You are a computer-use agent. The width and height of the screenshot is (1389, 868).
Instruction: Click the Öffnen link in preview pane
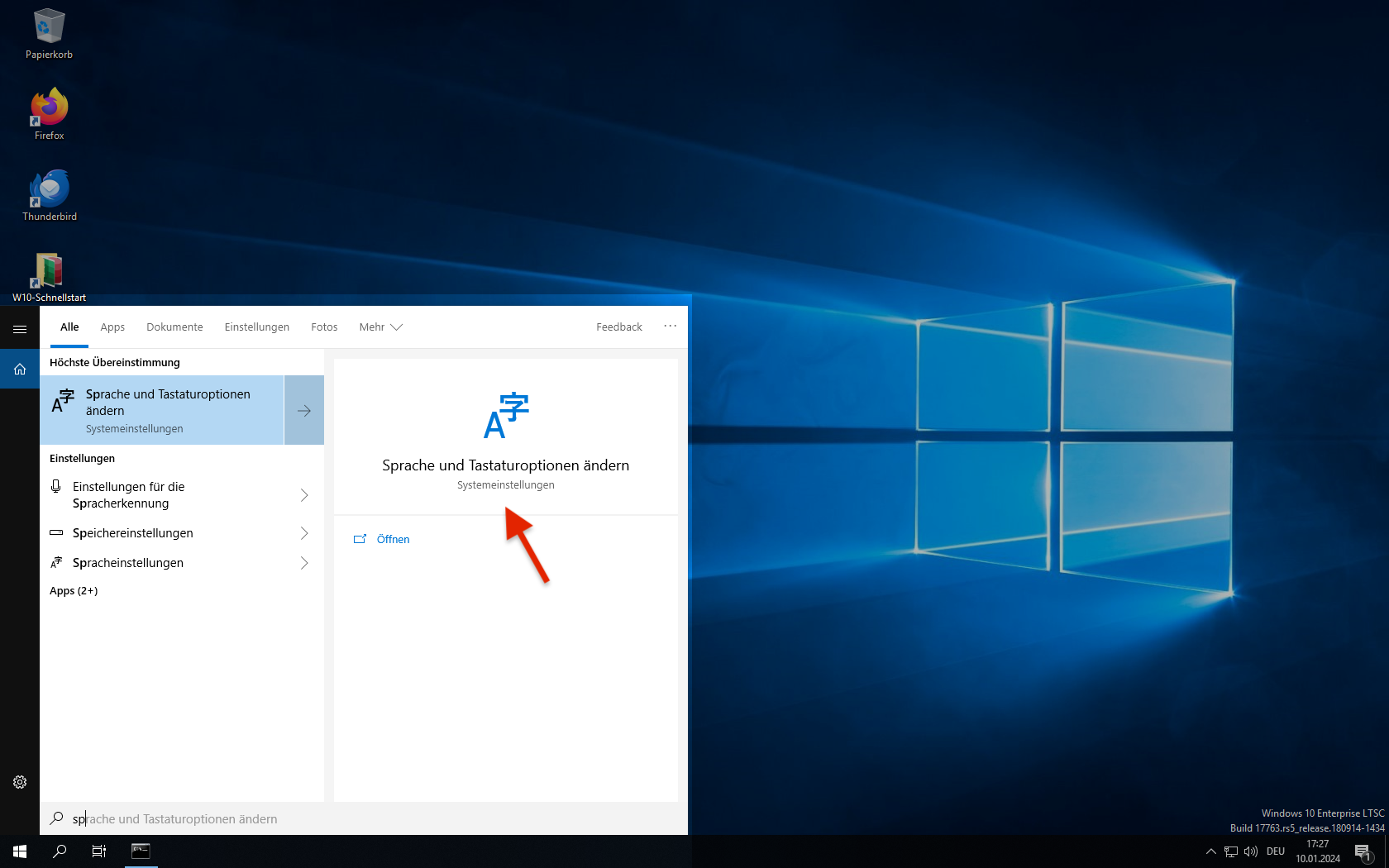click(x=393, y=539)
